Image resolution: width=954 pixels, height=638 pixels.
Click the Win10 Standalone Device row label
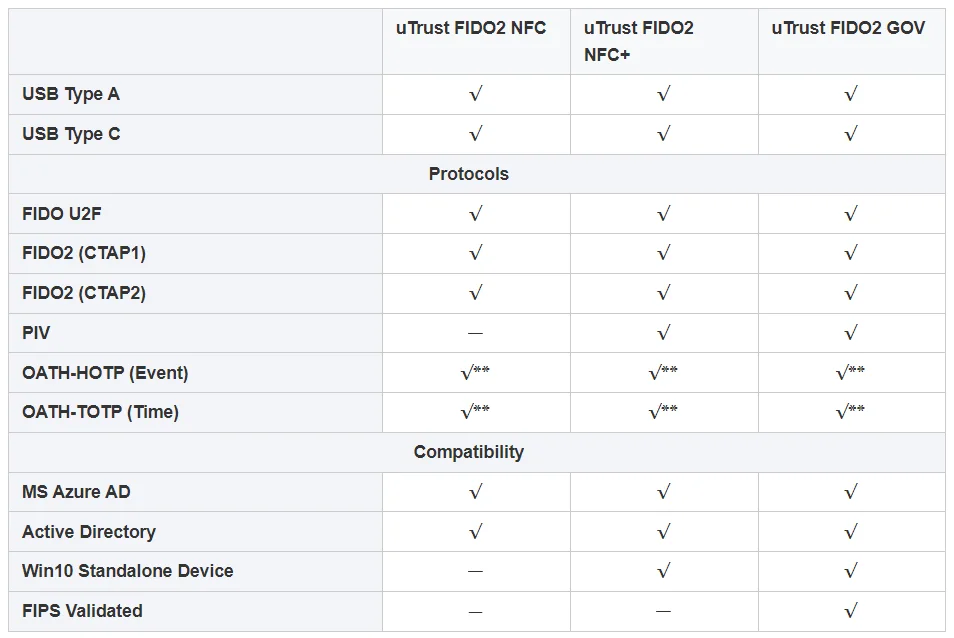[x=128, y=571]
